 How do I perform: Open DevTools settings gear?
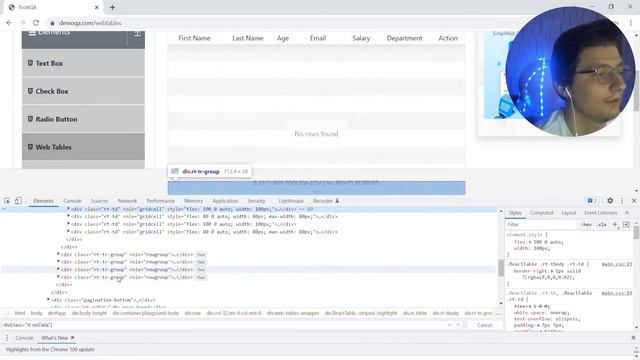click(x=610, y=201)
